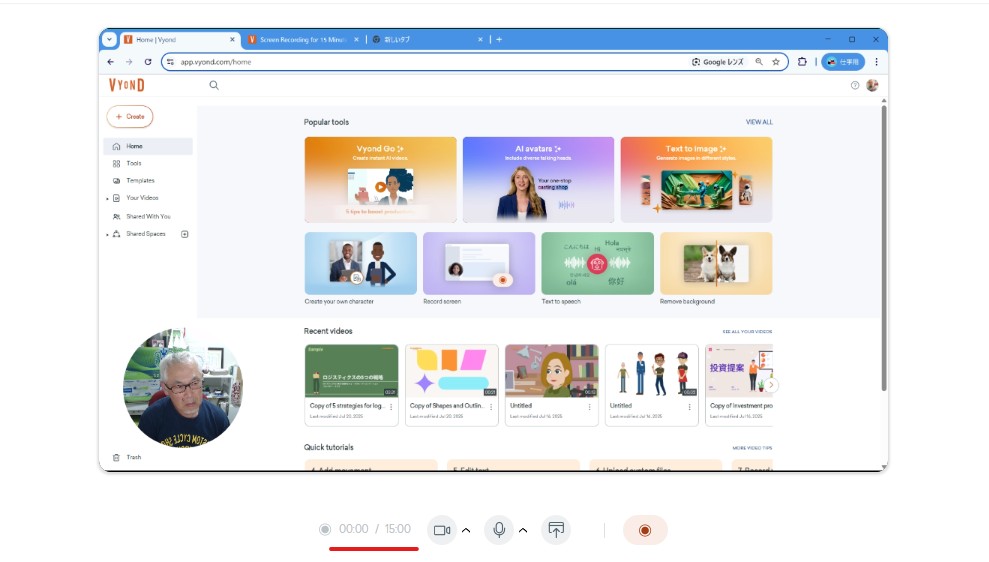
Task: Click SEE ALL YOUR VIDEOS link
Action: tap(747, 332)
